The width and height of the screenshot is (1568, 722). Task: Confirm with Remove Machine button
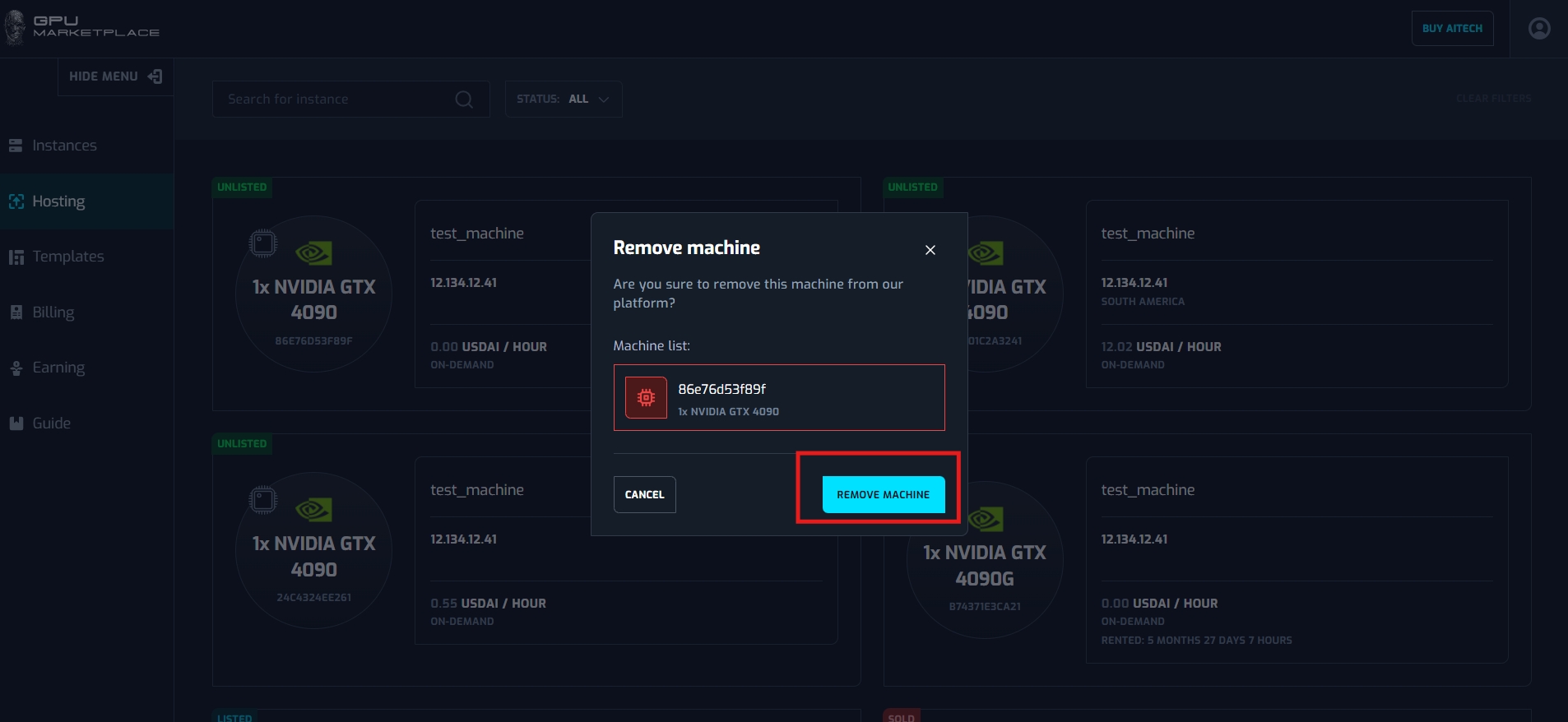[x=883, y=495]
